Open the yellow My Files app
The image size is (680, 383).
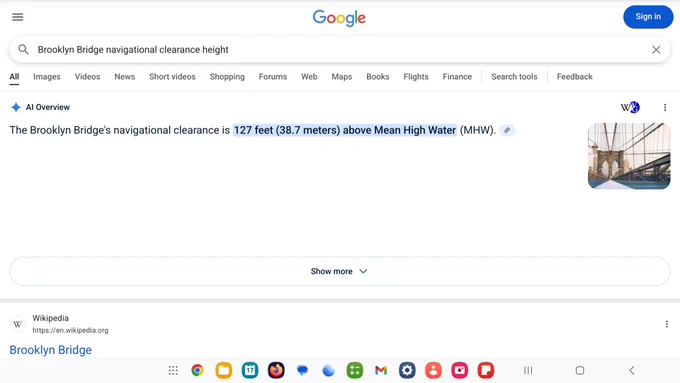tap(224, 370)
